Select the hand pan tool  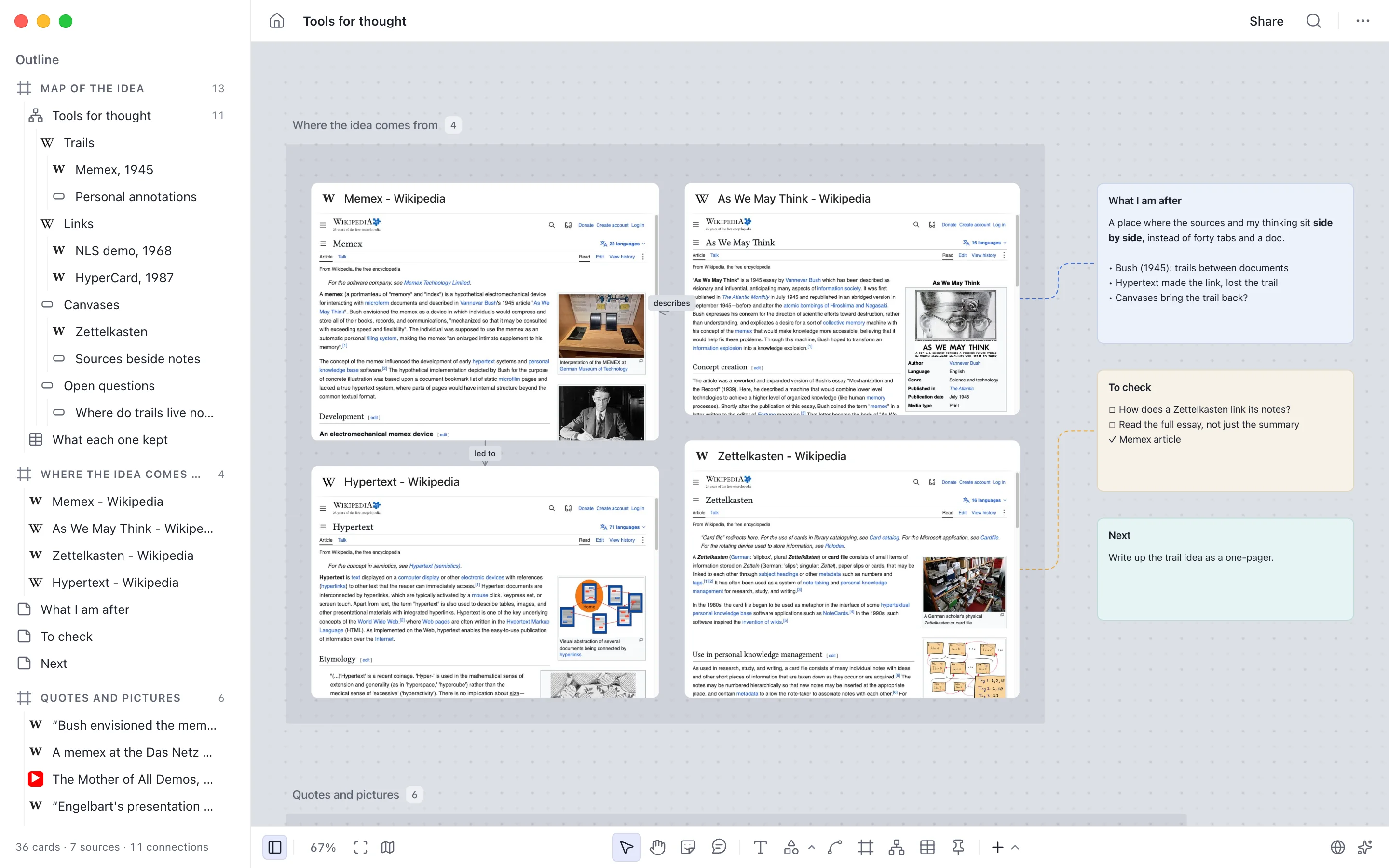[657, 847]
